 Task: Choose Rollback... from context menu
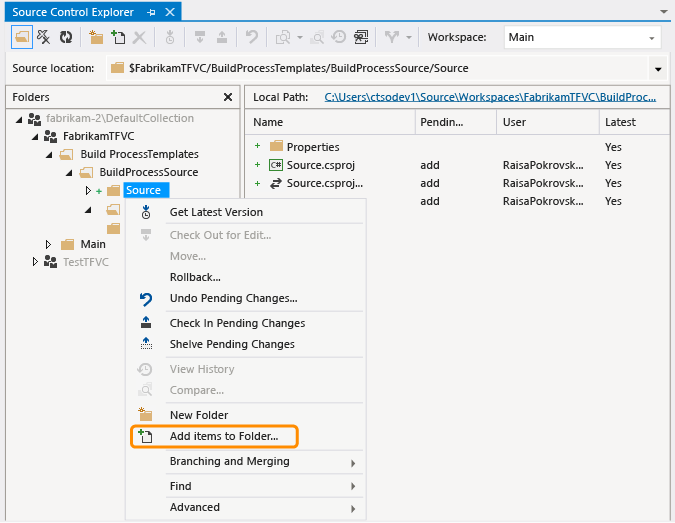pyautogui.click(x=245, y=277)
